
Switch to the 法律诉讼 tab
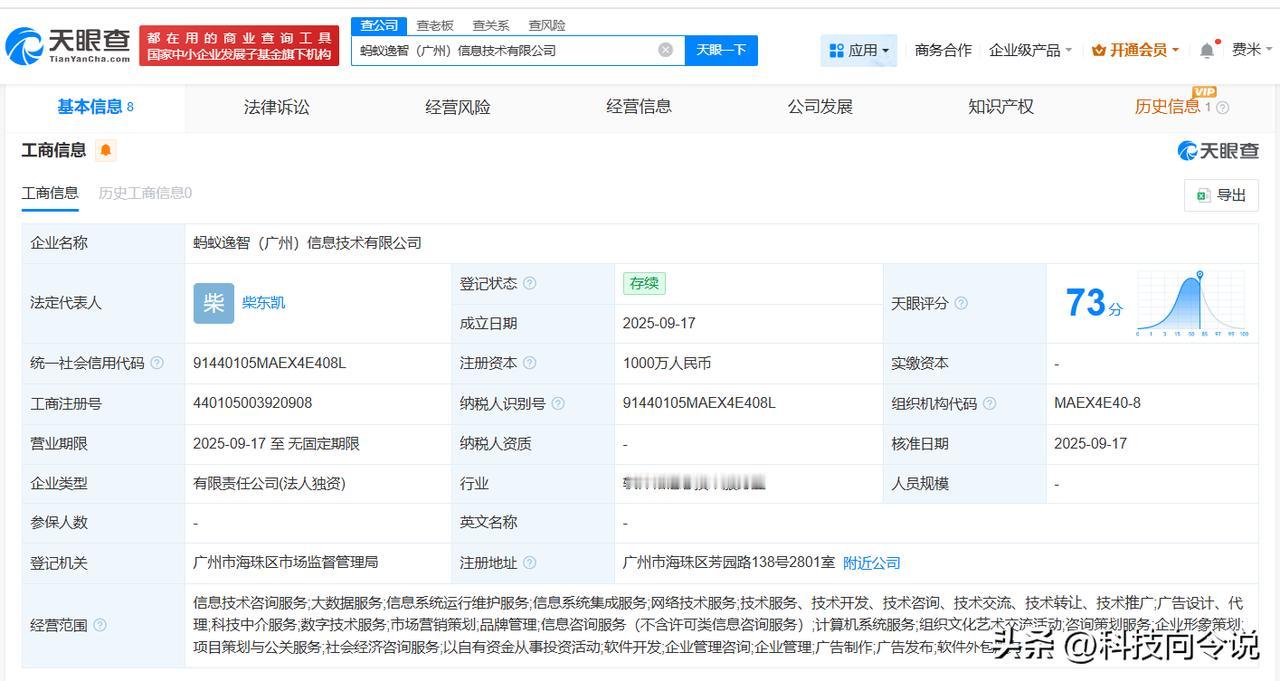[x=276, y=107]
